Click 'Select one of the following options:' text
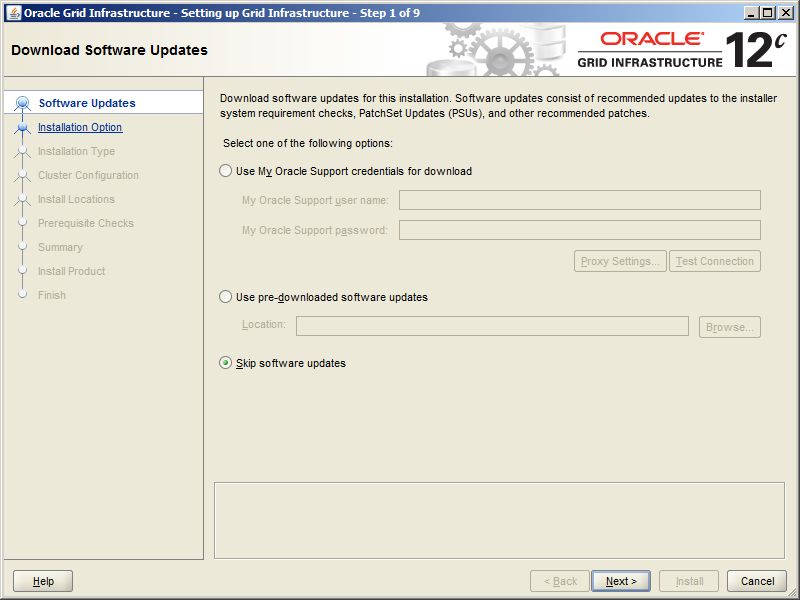 (x=308, y=143)
